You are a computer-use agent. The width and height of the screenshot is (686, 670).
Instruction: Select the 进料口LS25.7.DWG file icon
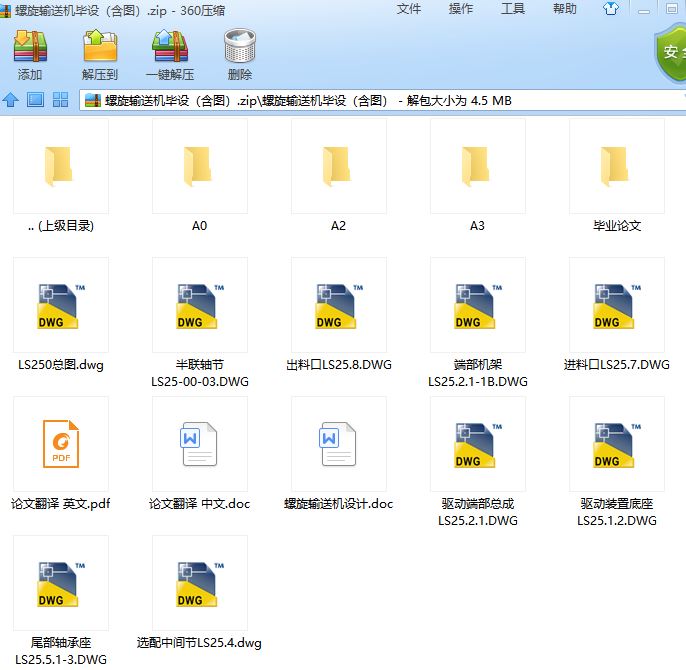617,305
